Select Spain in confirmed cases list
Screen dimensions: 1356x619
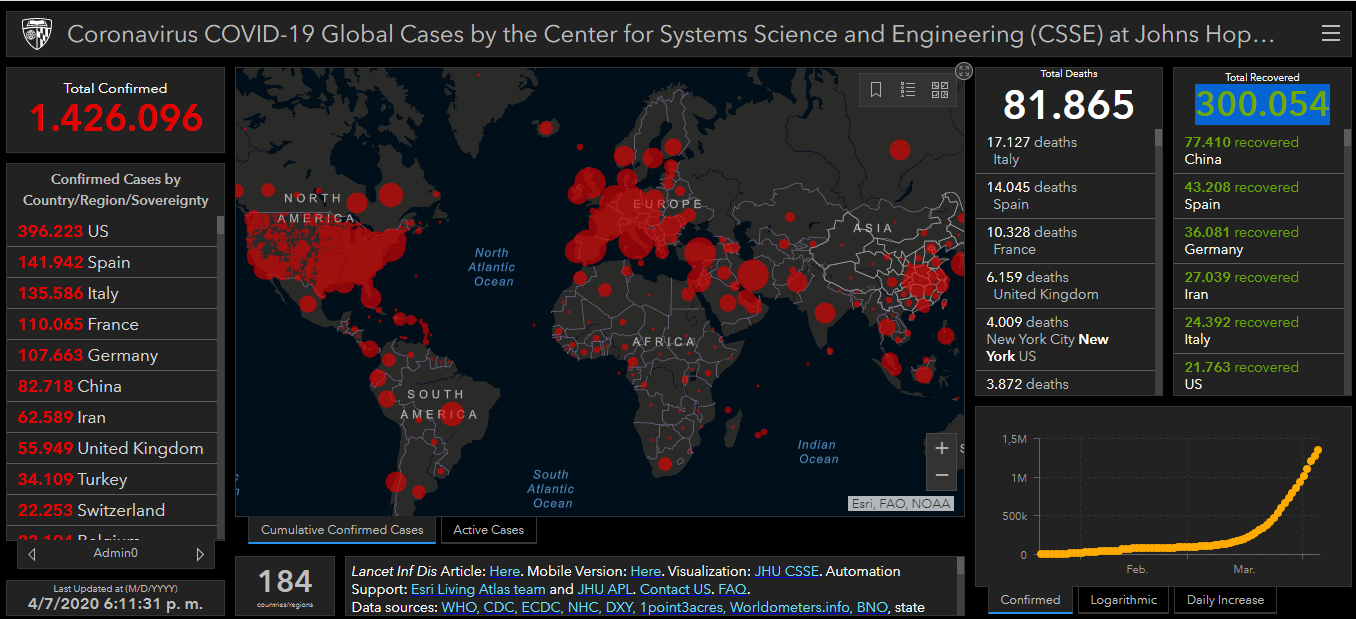[x=112, y=262]
